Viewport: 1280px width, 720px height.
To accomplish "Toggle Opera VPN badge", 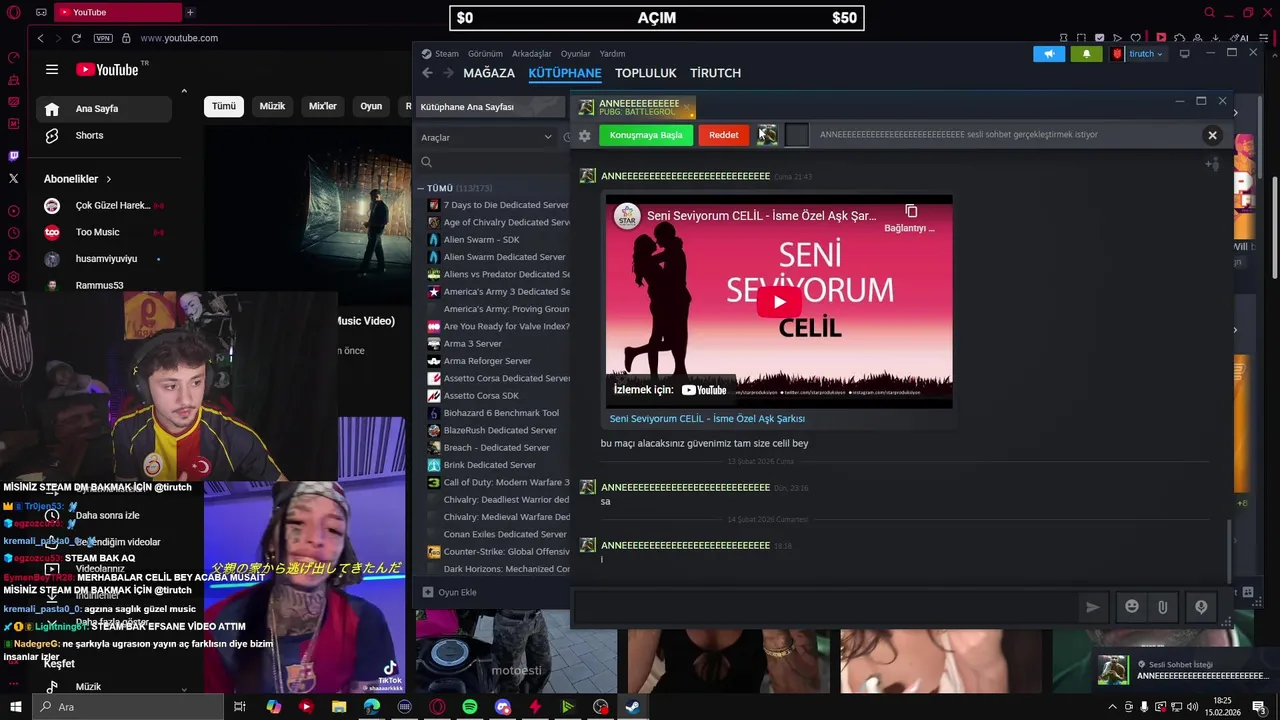I will 103,38.
